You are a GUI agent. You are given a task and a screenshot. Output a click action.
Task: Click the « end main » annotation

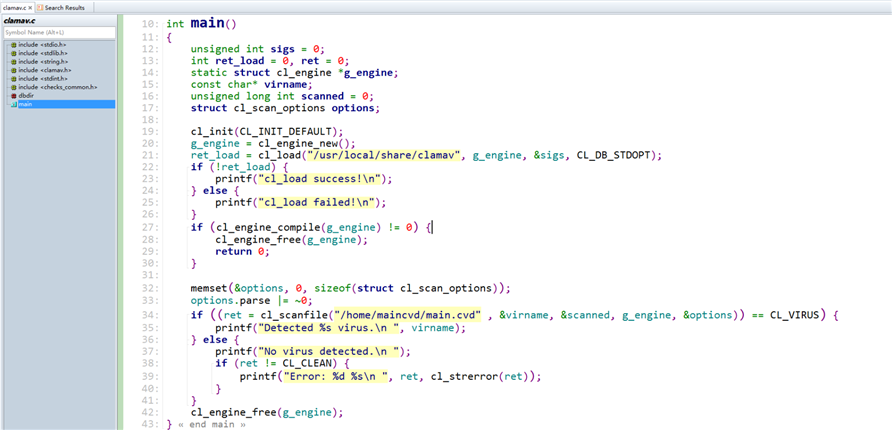pyautogui.click(x=212, y=424)
